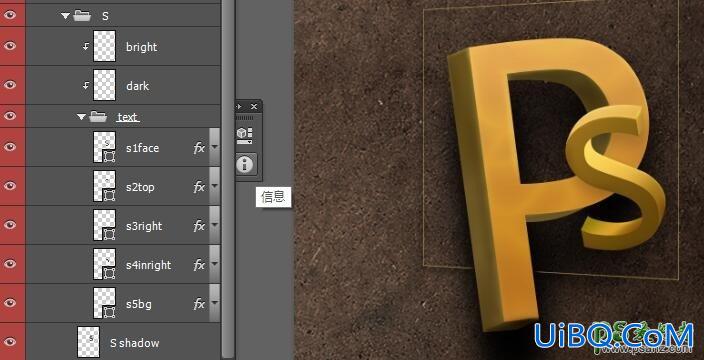Expand the collapsed panel dock arrows
The height and width of the screenshot is (360, 704).
(x=239, y=106)
